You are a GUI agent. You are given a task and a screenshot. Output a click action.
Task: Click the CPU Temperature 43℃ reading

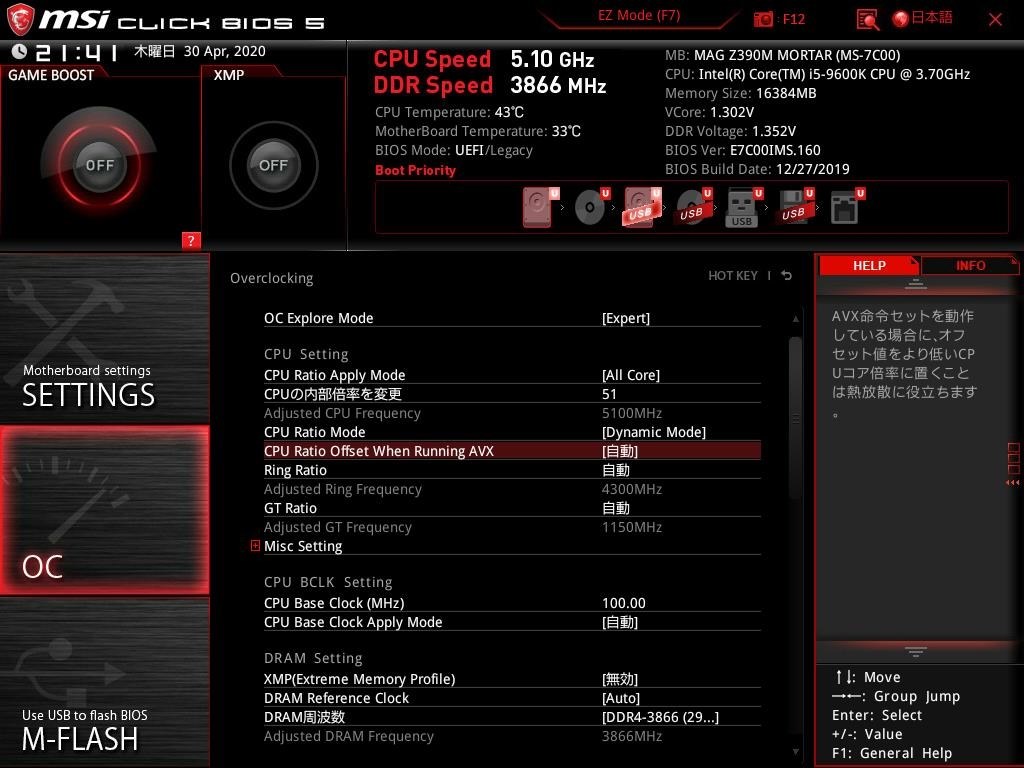[449, 112]
